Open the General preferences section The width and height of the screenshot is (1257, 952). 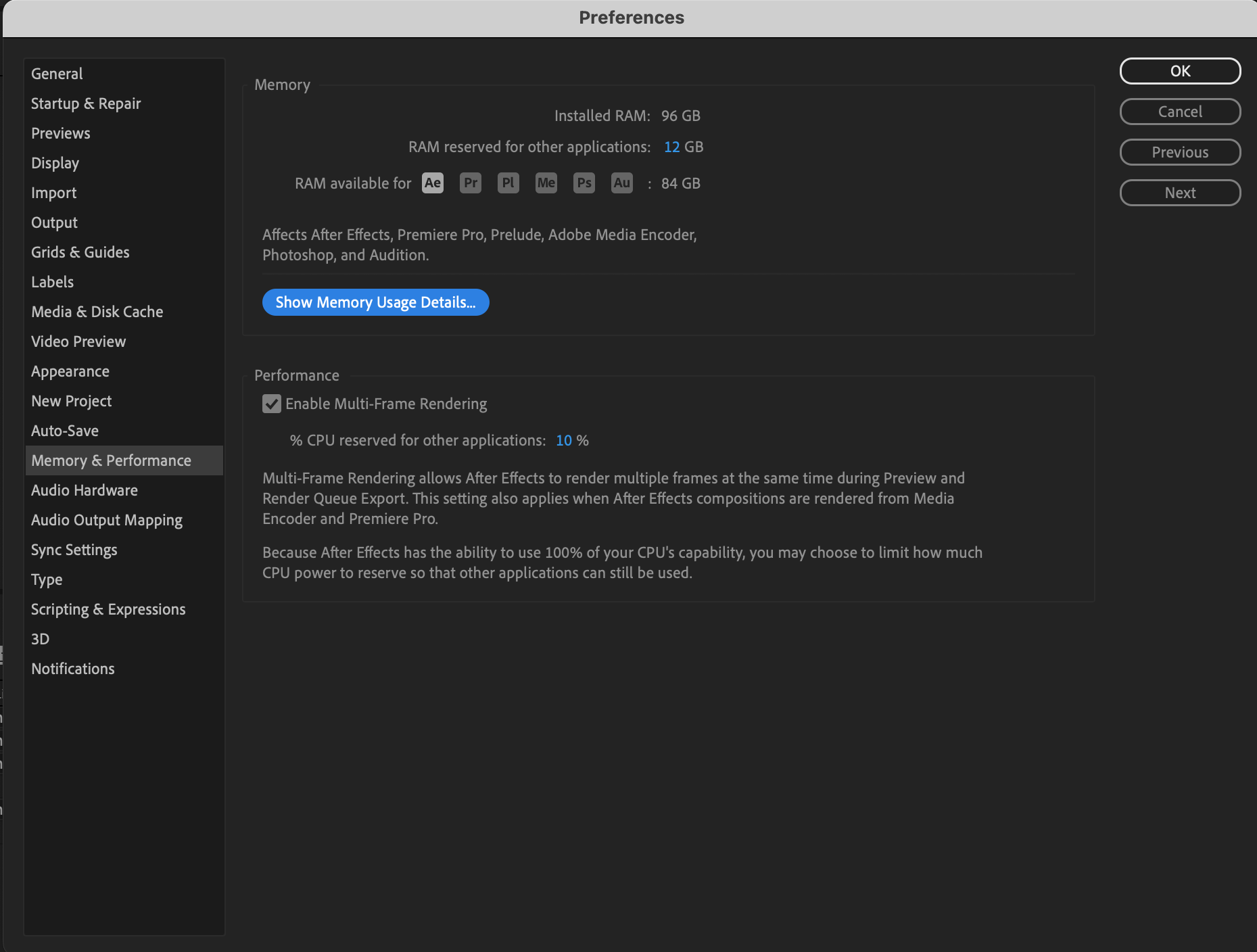point(57,74)
